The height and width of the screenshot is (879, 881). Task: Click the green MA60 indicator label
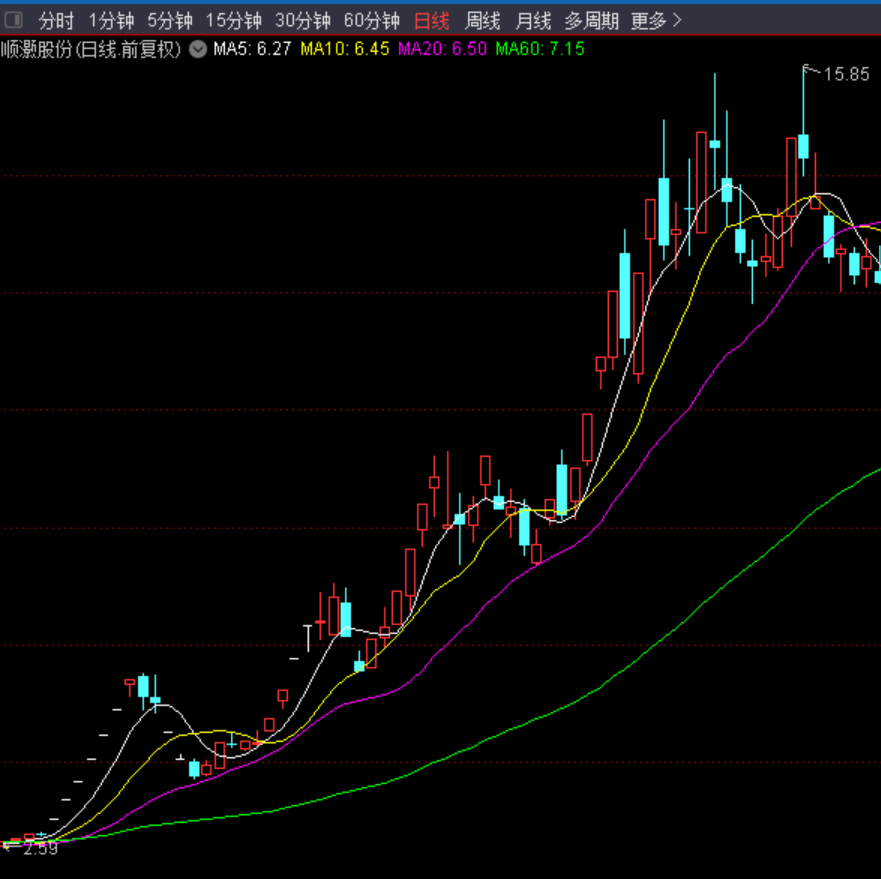coord(540,49)
